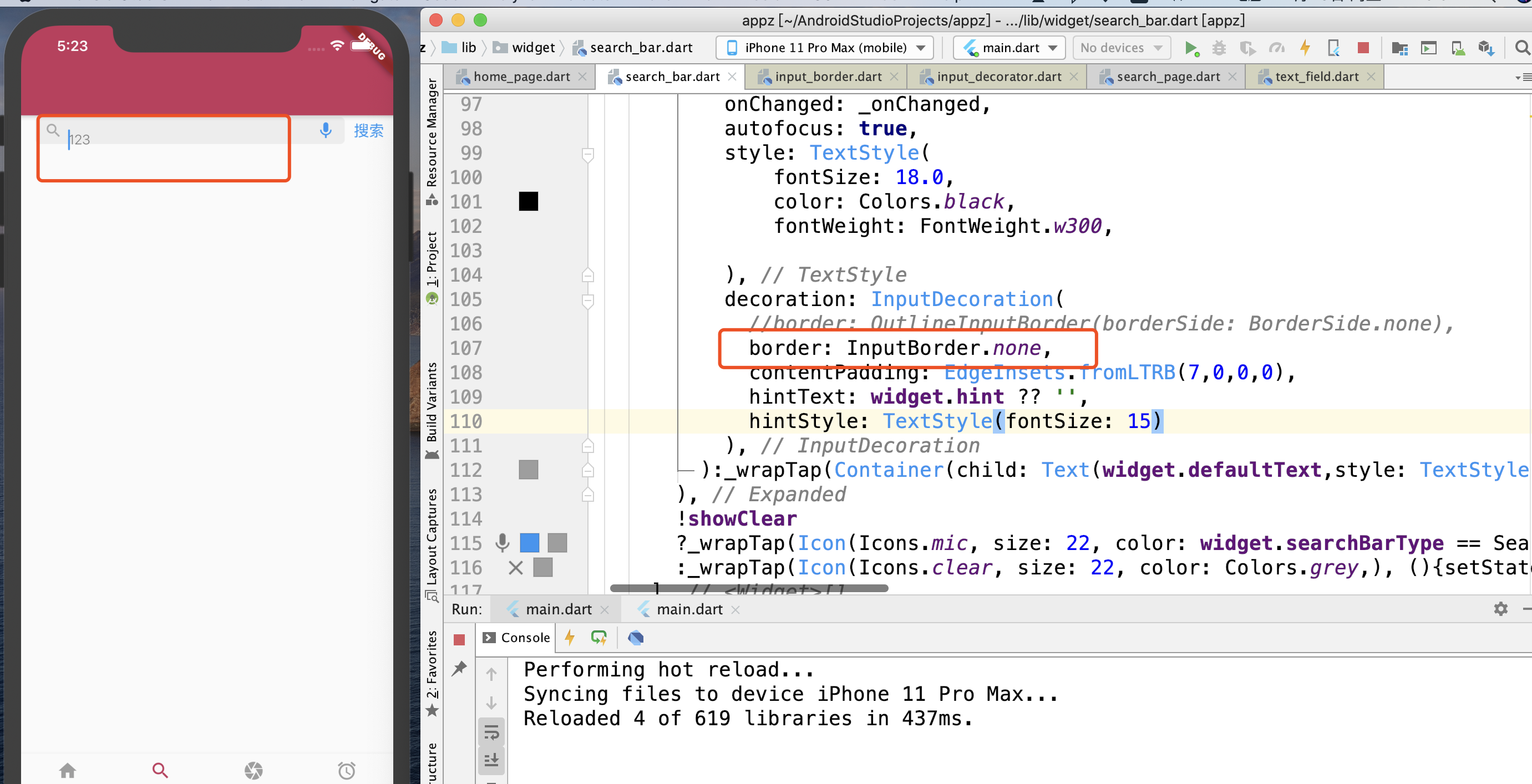Image resolution: width=1532 pixels, height=784 pixels.
Task: Click the Flutter Hot Reload lightning icon
Action: 1305,48
